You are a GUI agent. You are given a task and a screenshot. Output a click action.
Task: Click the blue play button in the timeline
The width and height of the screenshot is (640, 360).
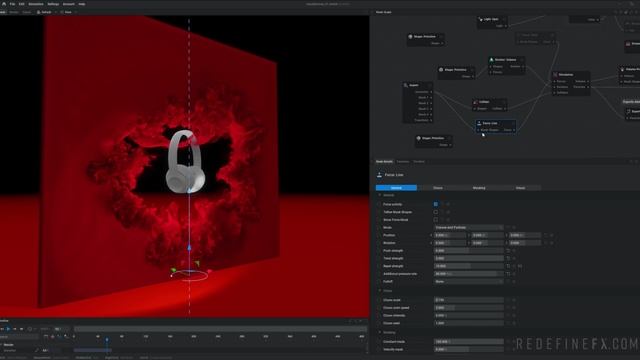click(8, 329)
